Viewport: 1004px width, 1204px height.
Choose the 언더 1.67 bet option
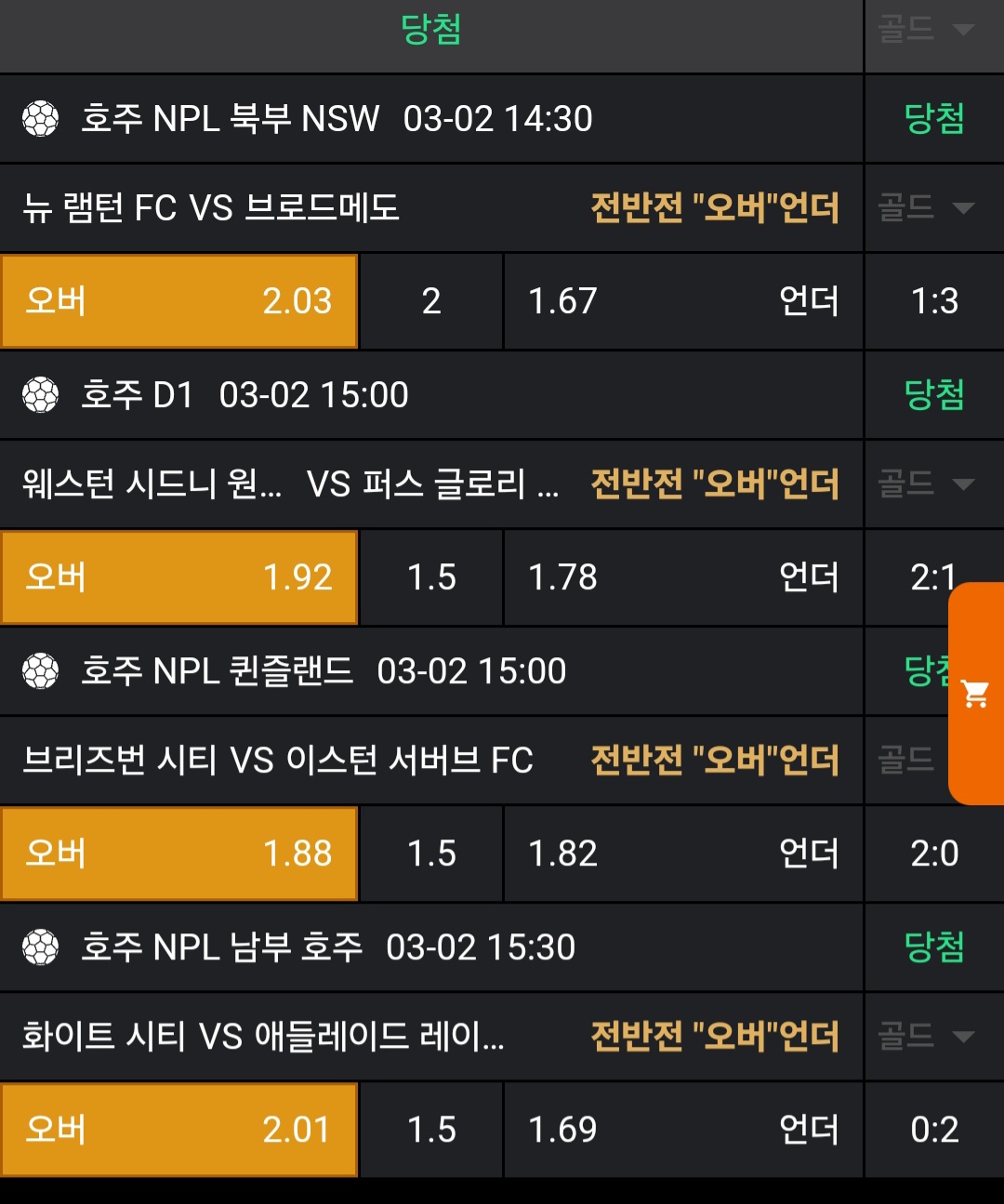[683, 301]
